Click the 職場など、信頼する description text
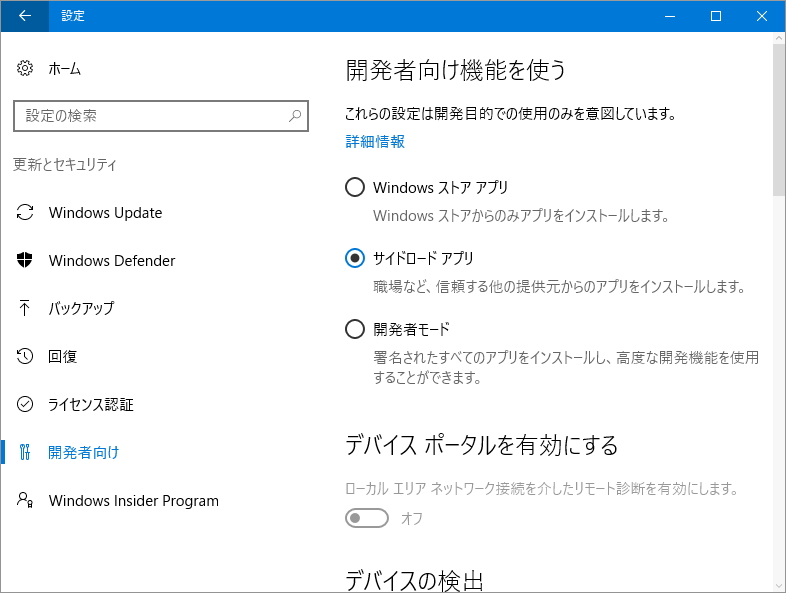This screenshot has height=593, width=786. pyautogui.click(x=559, y=287)
